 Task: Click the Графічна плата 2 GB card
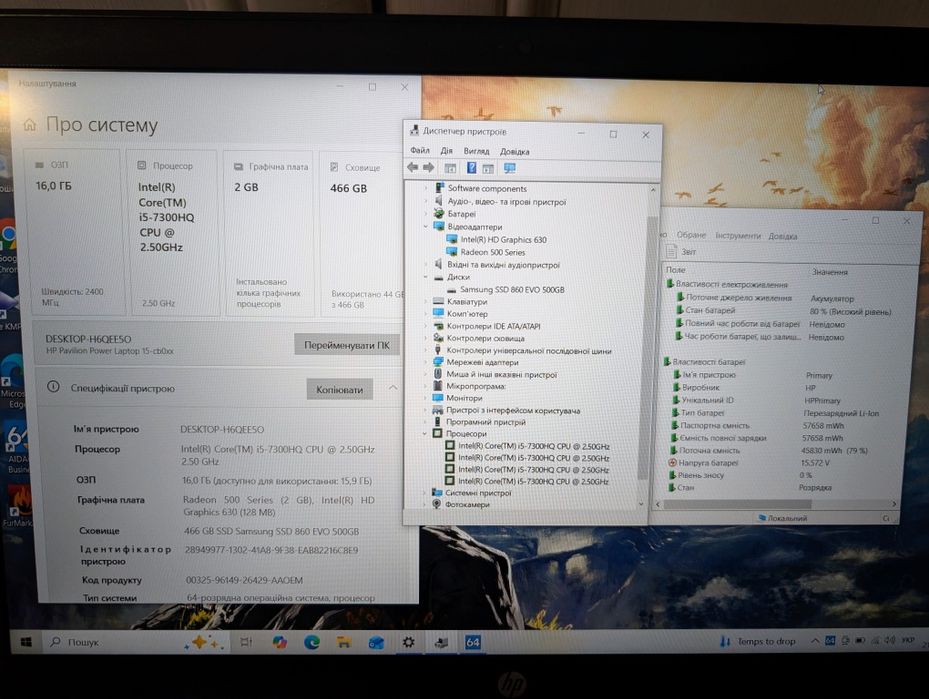(x=269, y=233)
